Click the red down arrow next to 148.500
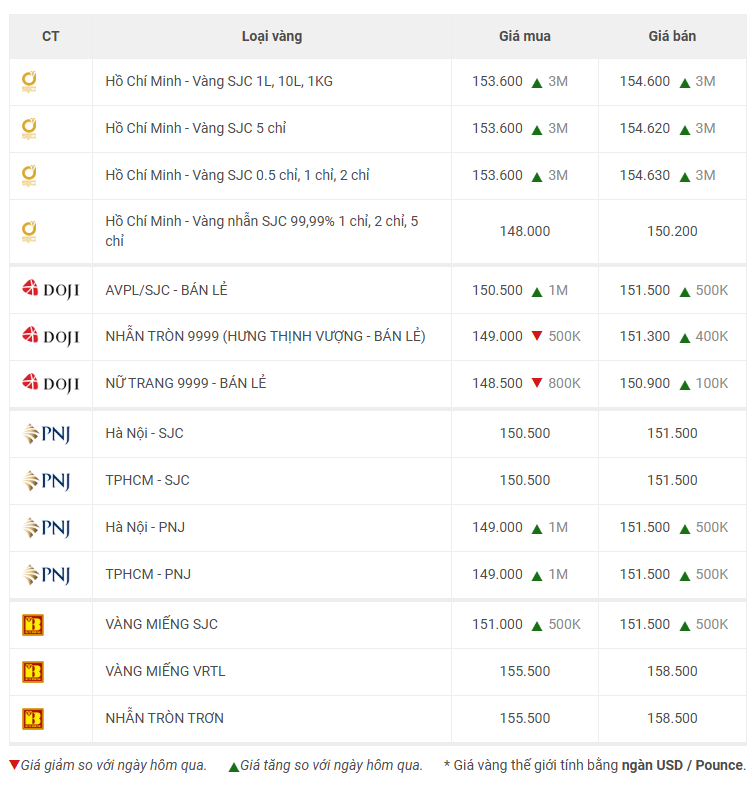 point(537,384)
